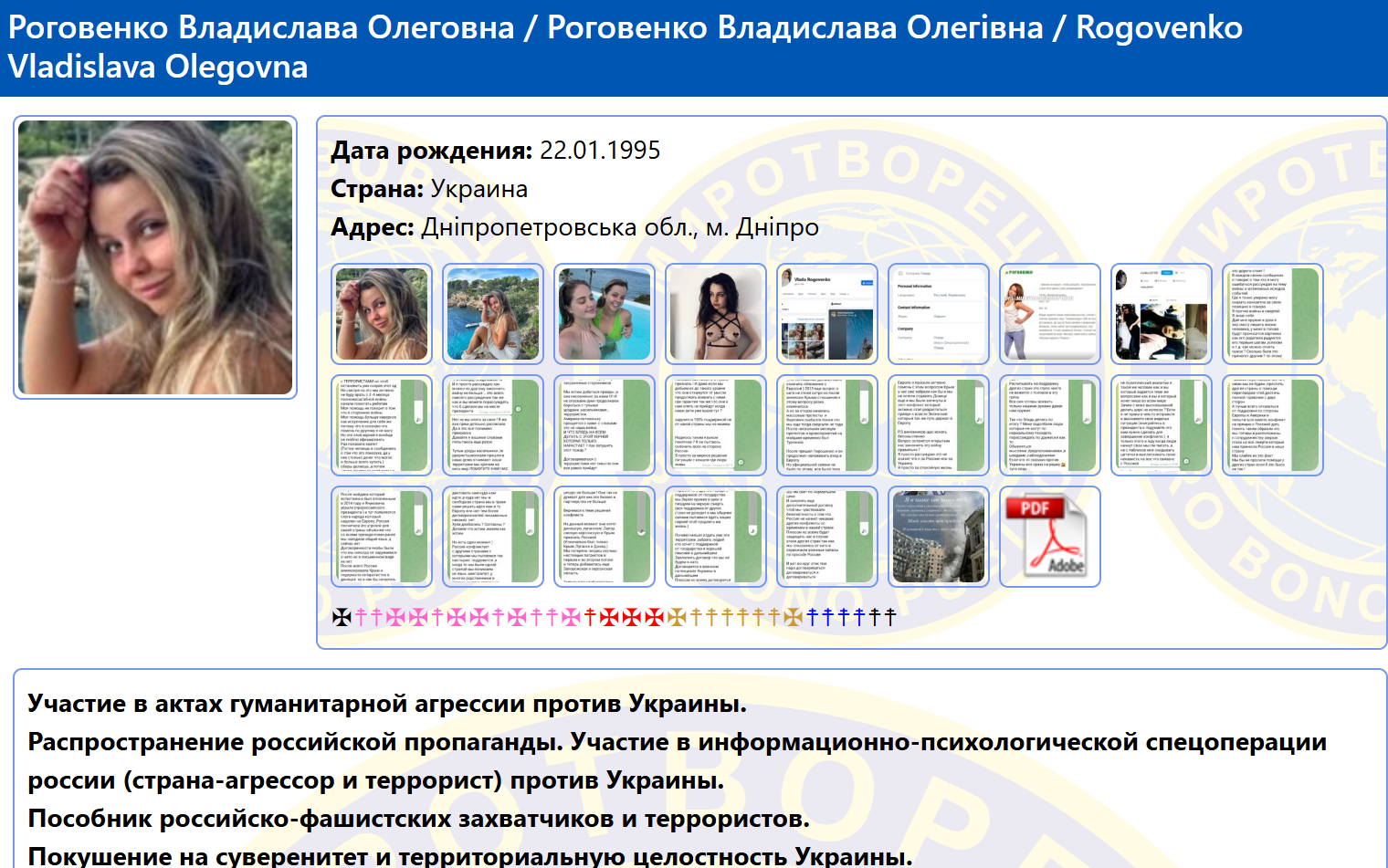Open the swimming pool photo thumbnail
This screenshot has height=868, width=1388.
tap(605, 314)
